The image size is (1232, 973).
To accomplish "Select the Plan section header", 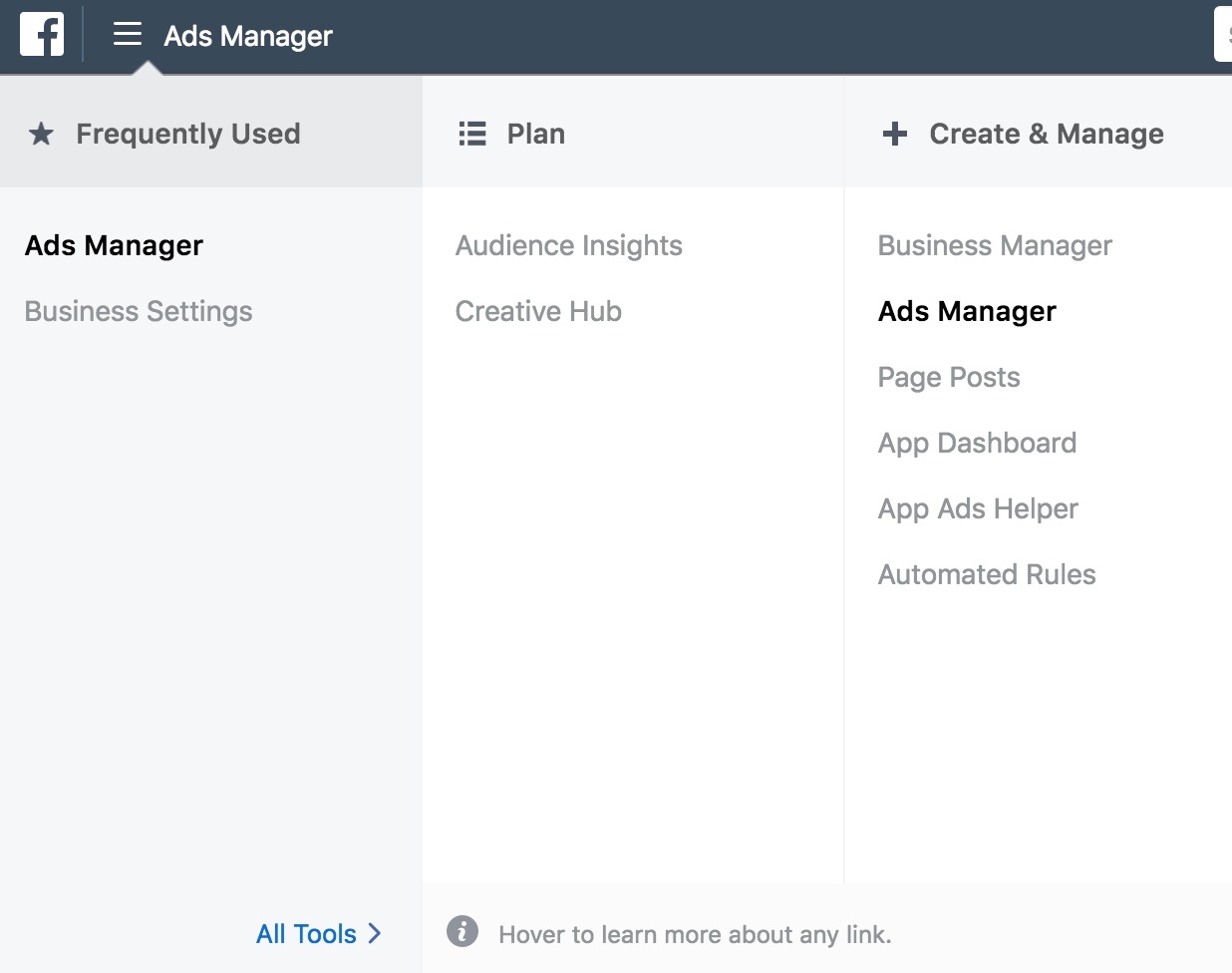I will tap(633, 133).
